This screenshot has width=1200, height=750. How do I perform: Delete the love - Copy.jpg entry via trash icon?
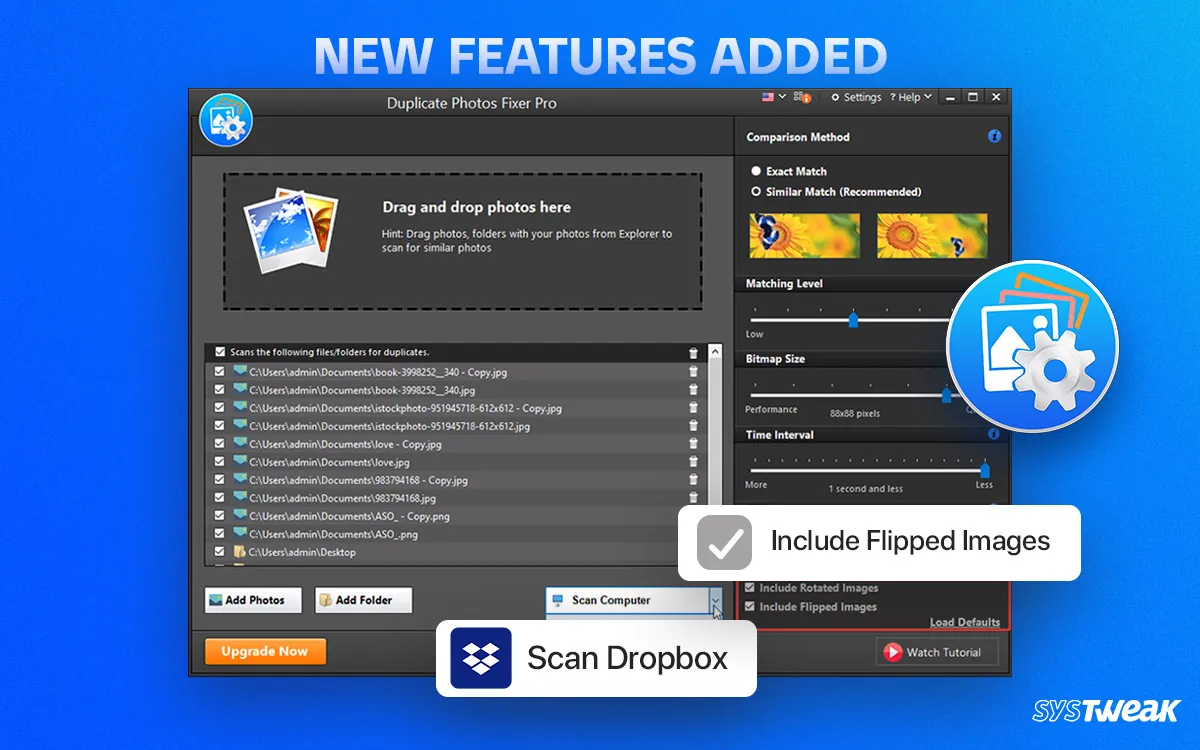(694, 444)
